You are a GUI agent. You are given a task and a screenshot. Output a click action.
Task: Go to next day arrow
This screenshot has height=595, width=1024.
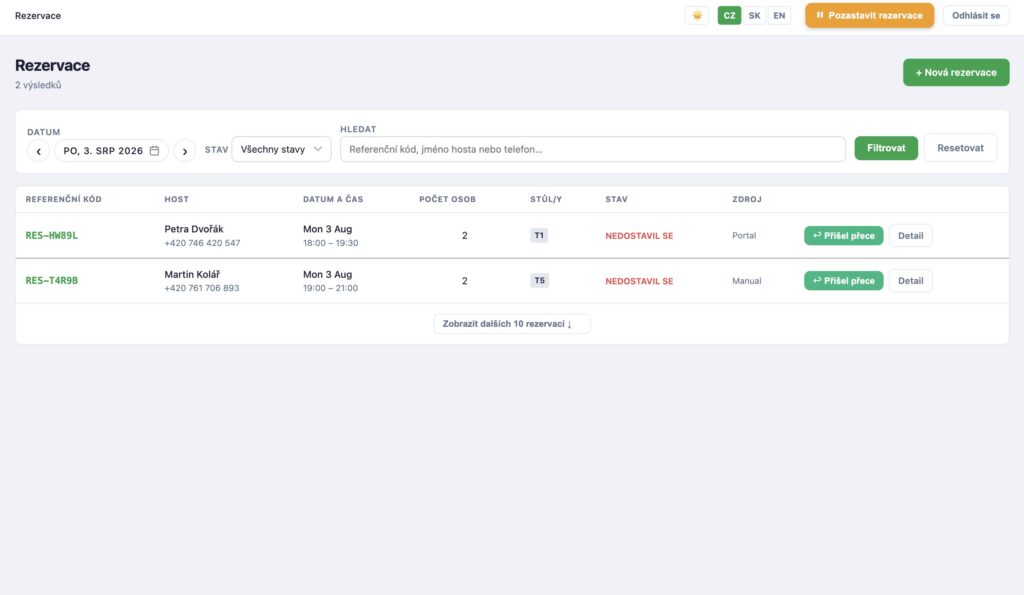point(185,151)
